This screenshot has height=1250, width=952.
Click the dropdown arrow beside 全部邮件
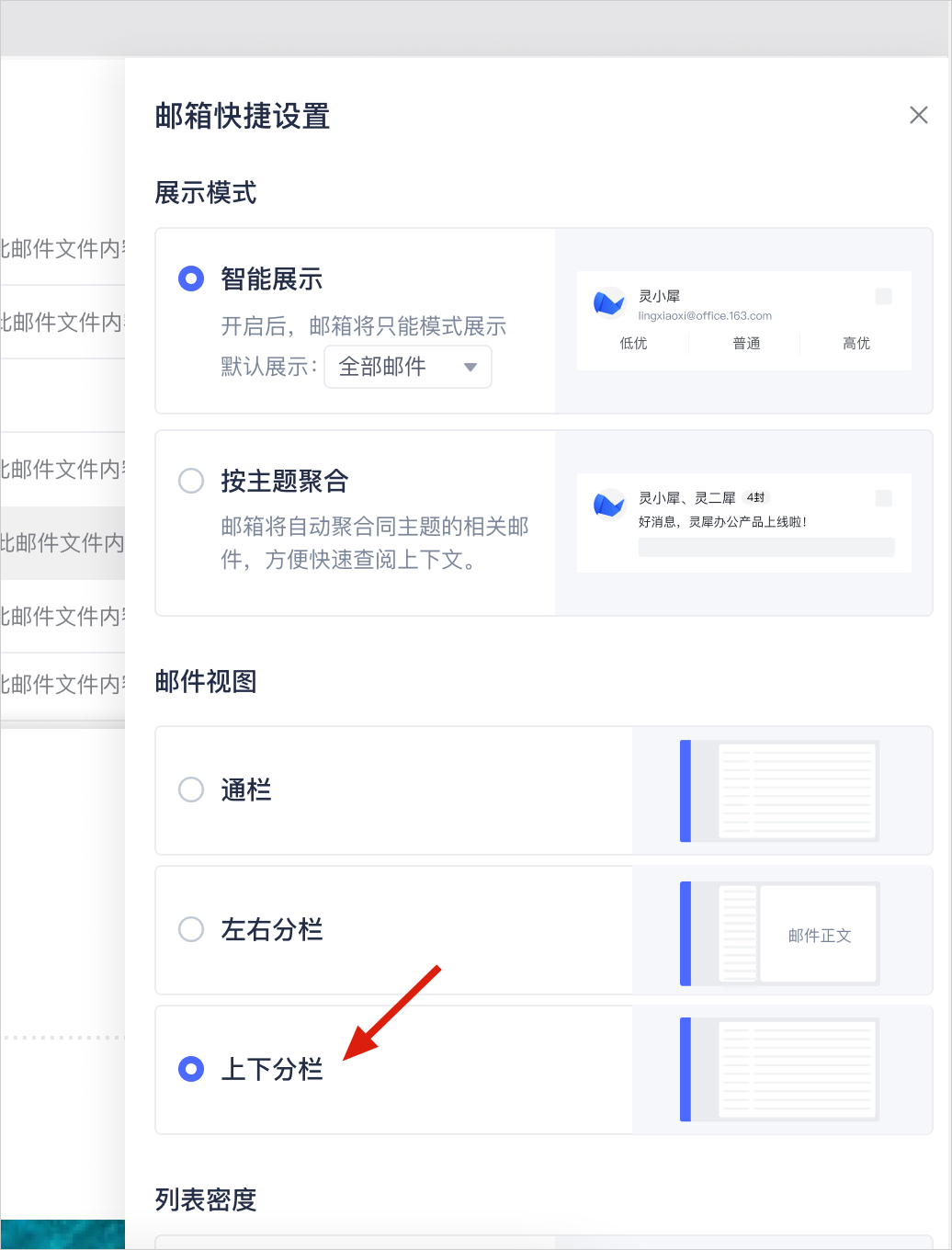(470, 367)
